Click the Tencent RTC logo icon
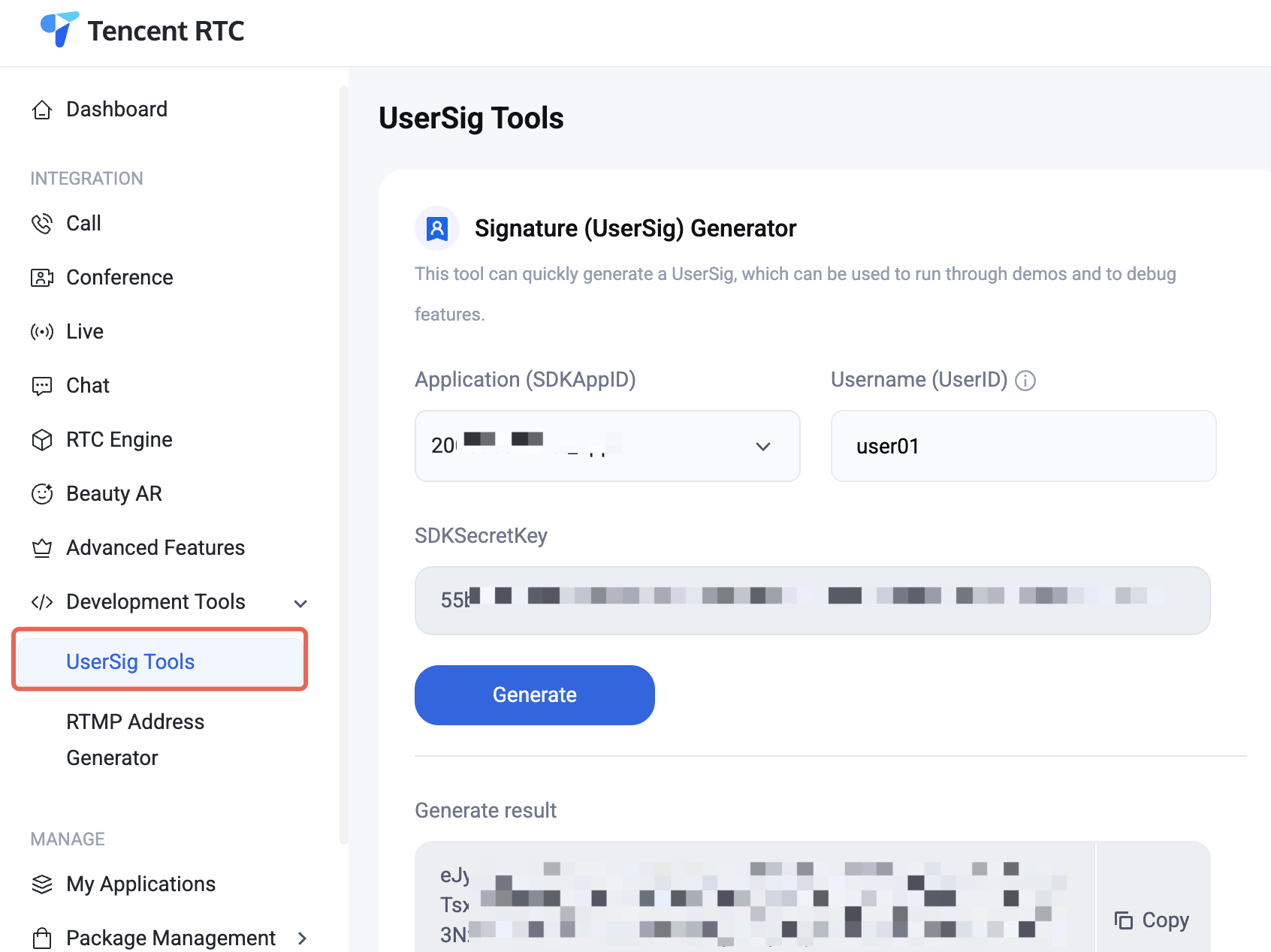 tap(59, 30)
